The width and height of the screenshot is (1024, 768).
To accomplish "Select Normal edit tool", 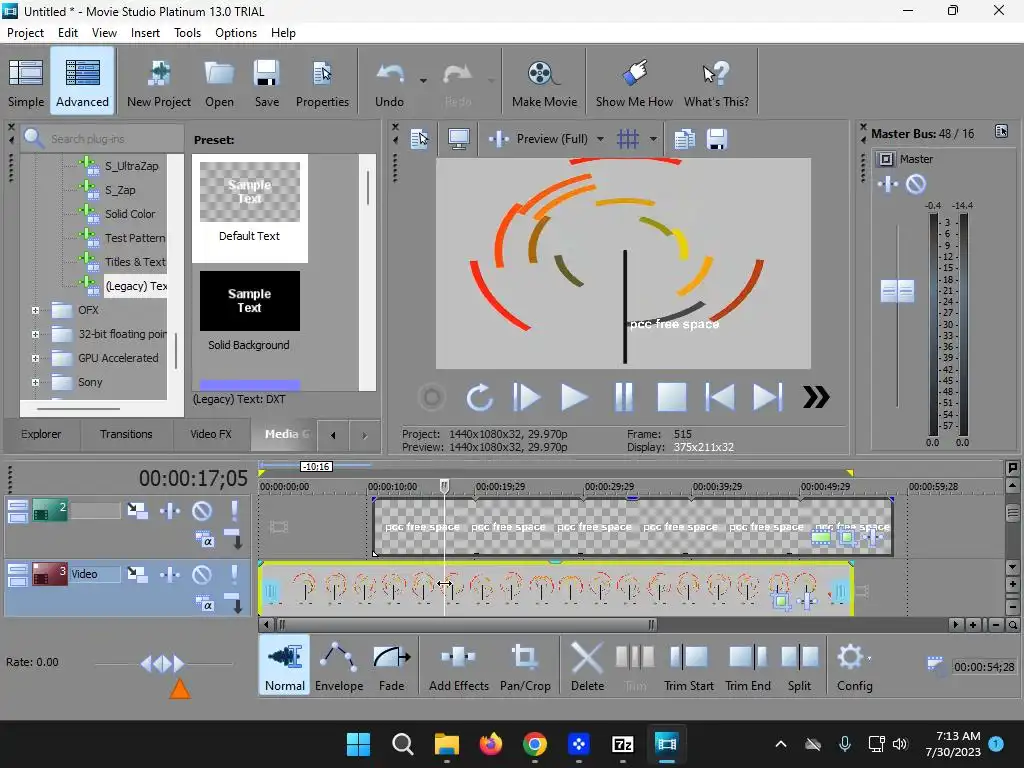I will point(284,665).
